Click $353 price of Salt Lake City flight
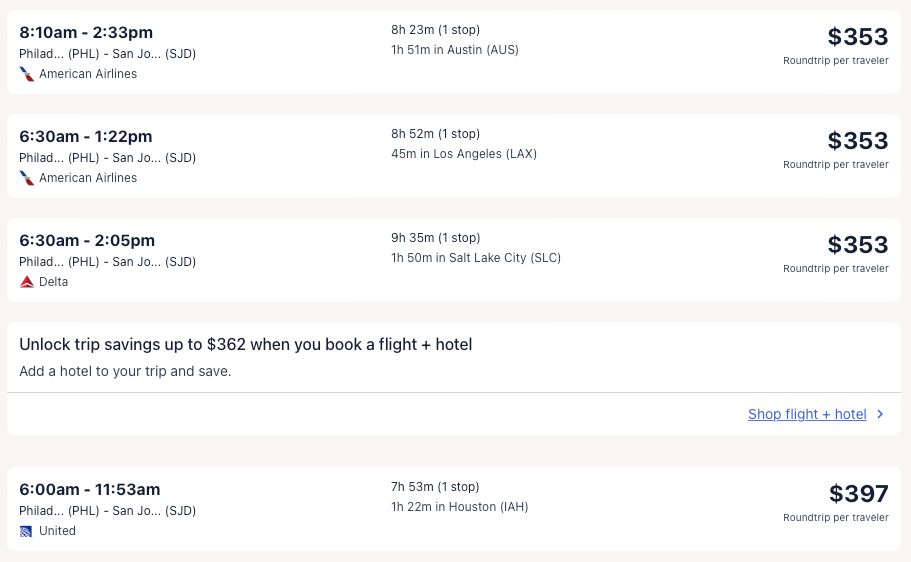 857,245
